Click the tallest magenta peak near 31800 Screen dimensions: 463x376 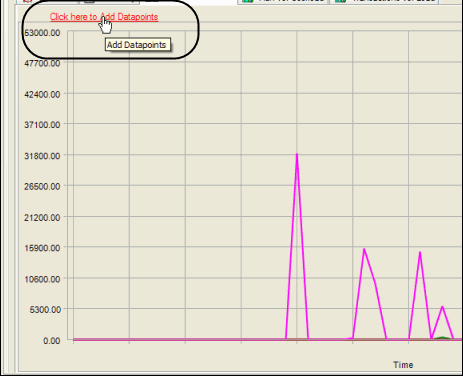(x=297, y=154)
